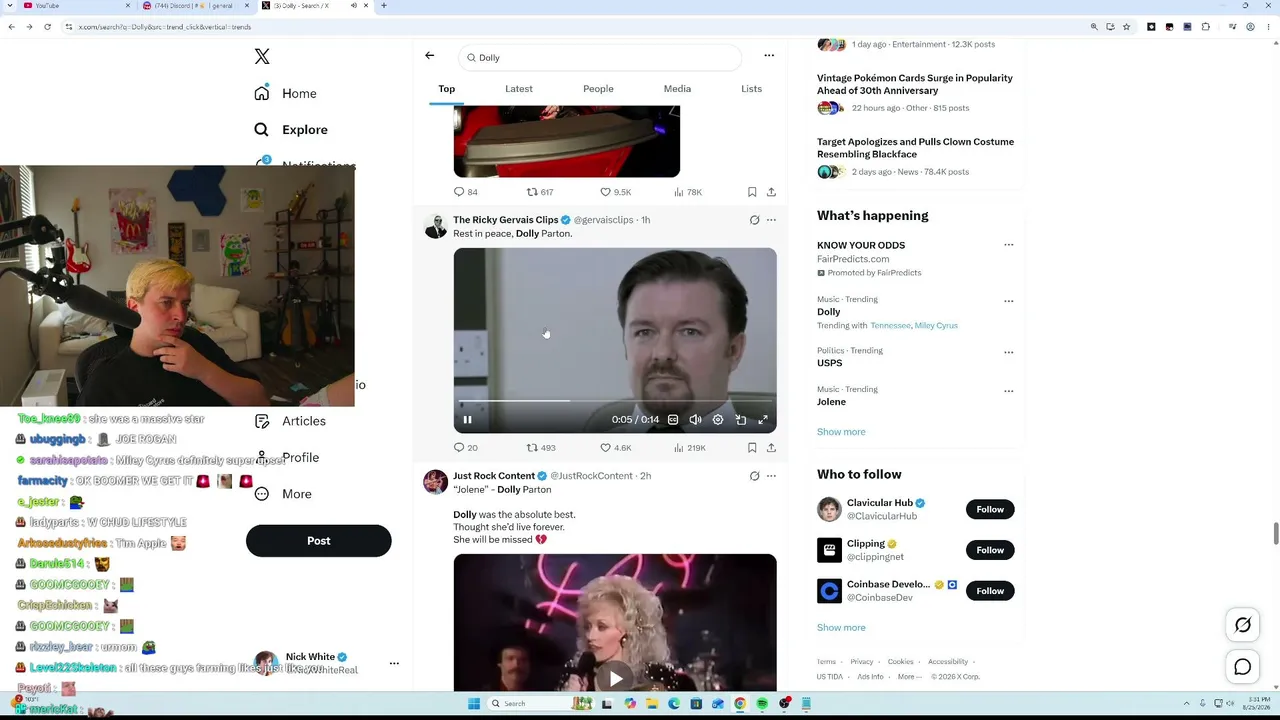
Task: Open the search settings three-dot menu
Action: click(769, 56)
